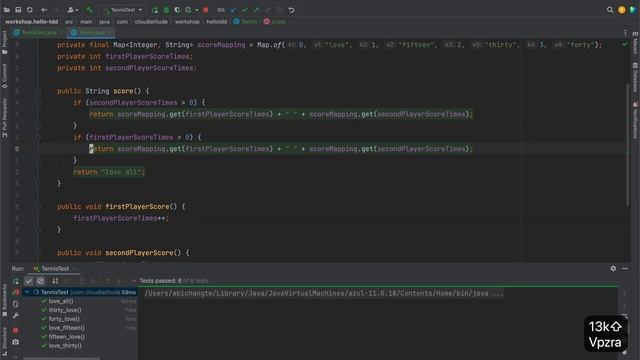Click the main breadcrumb

86,22
